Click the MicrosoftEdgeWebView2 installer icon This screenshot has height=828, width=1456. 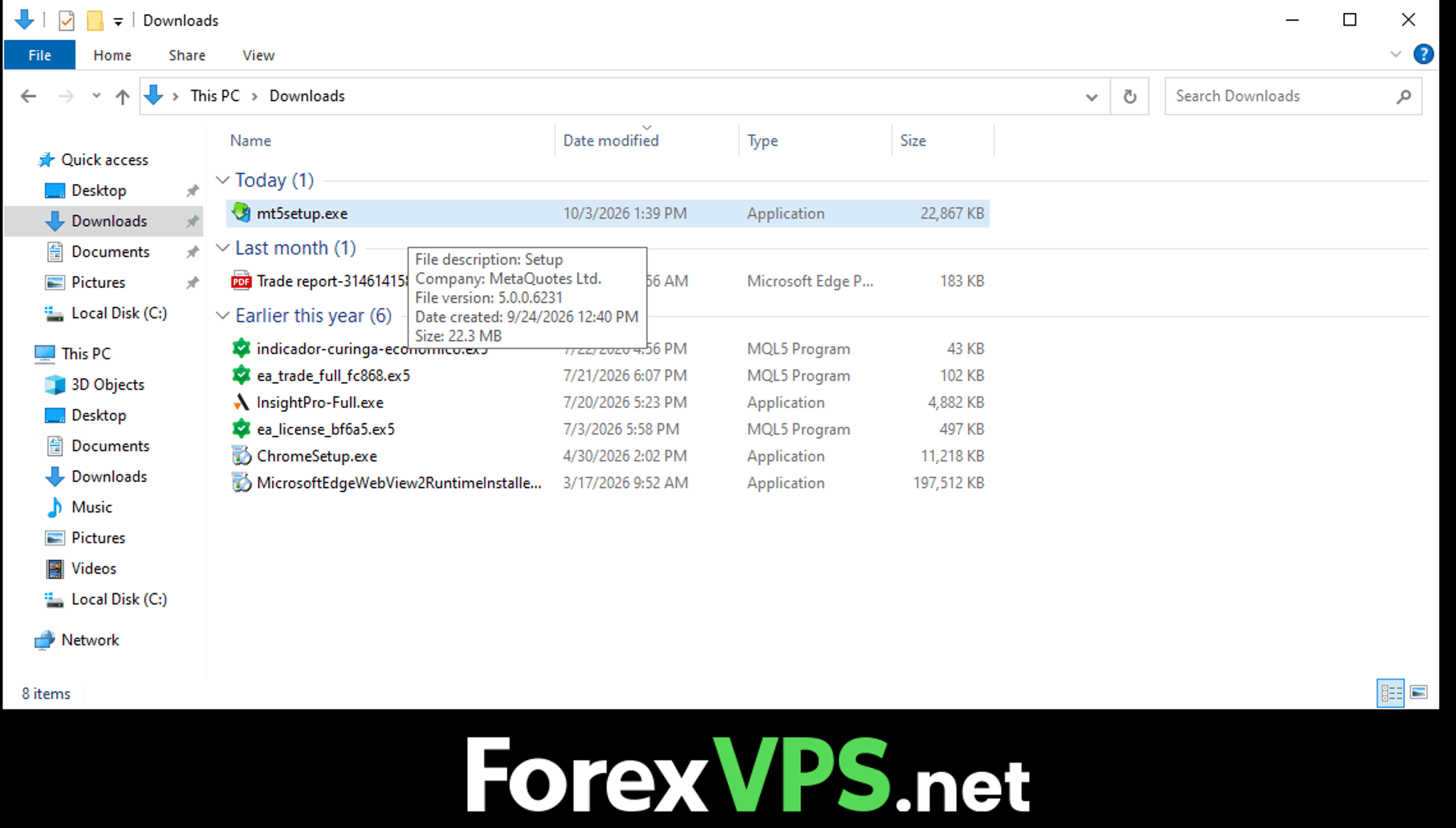coord(241,482)
